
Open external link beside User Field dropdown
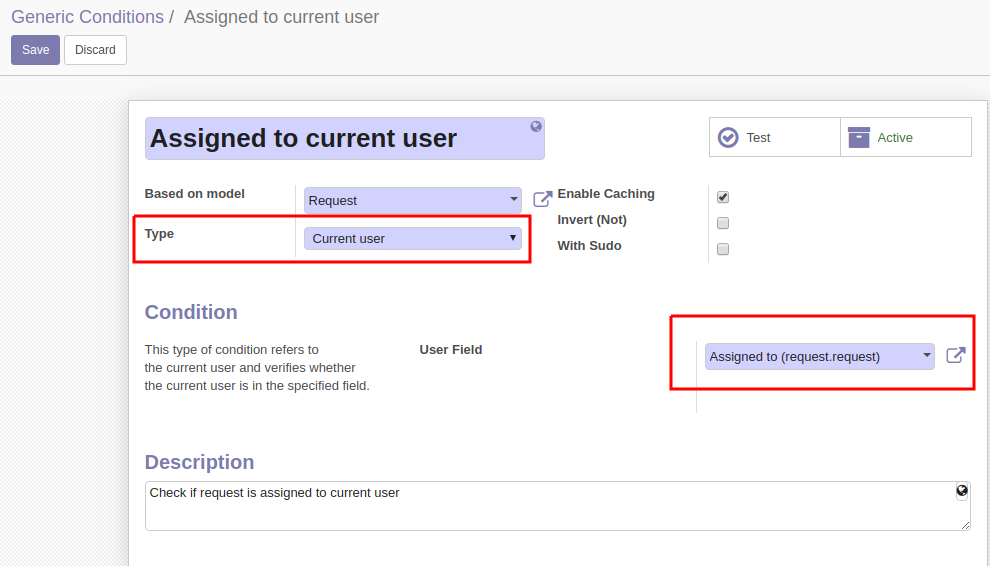tap(955, 356)
